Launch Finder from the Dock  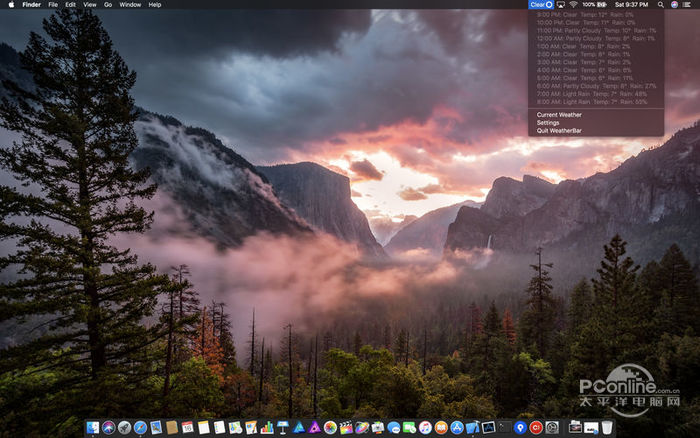click(92, 427)
